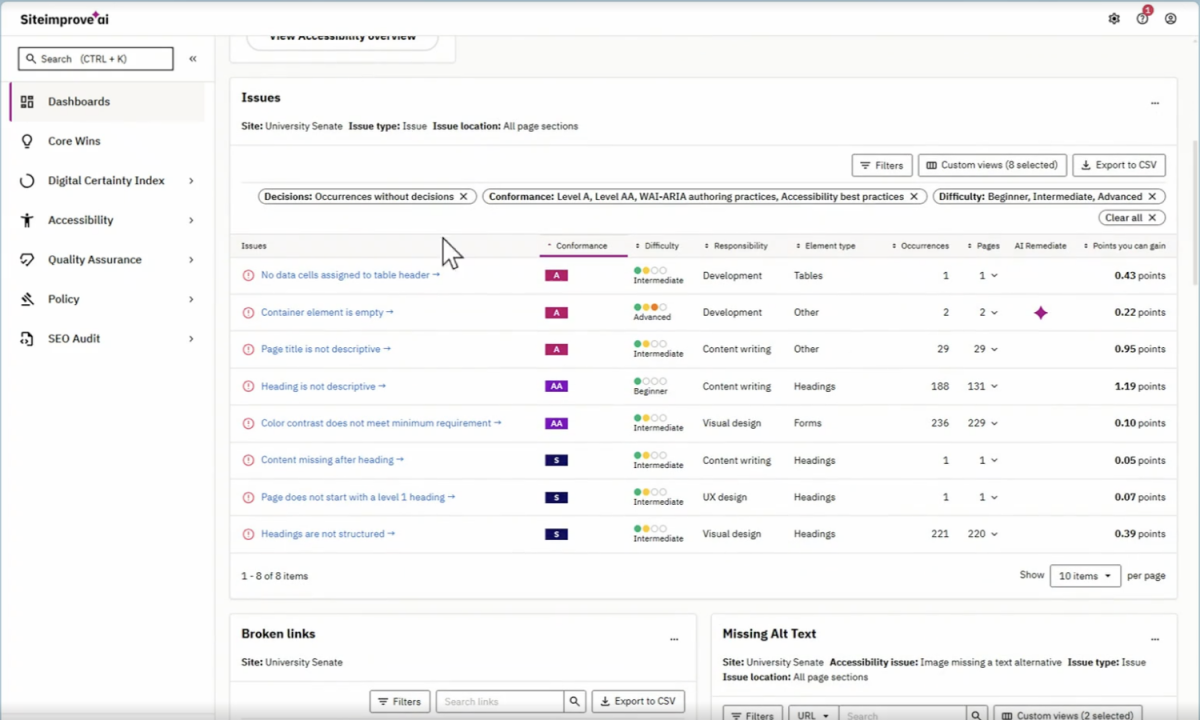Open Custom views (2 selected) in Missing Alt Text

pyautogui.click(x=1067, y=714)
